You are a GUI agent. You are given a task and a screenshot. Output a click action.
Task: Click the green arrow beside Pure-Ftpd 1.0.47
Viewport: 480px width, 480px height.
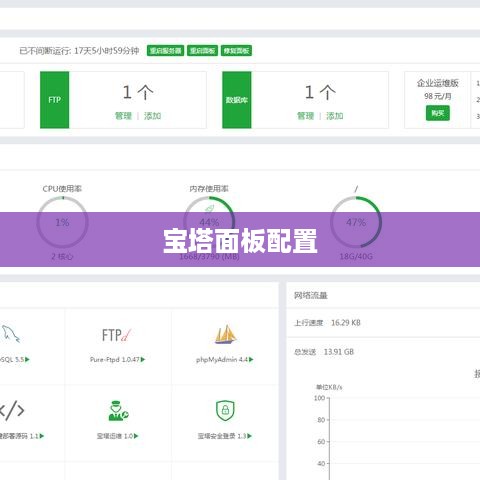pos(143,360)
